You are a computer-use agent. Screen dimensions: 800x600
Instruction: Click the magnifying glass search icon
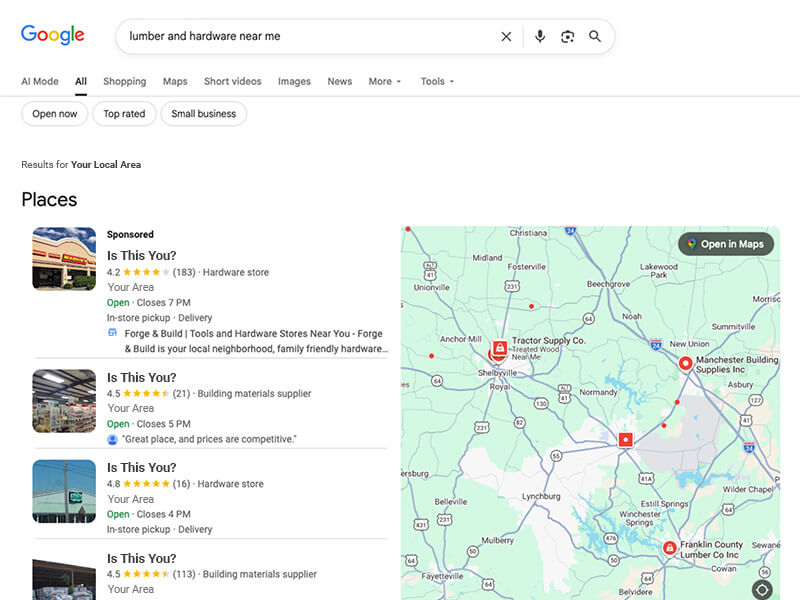coord(595,37)
